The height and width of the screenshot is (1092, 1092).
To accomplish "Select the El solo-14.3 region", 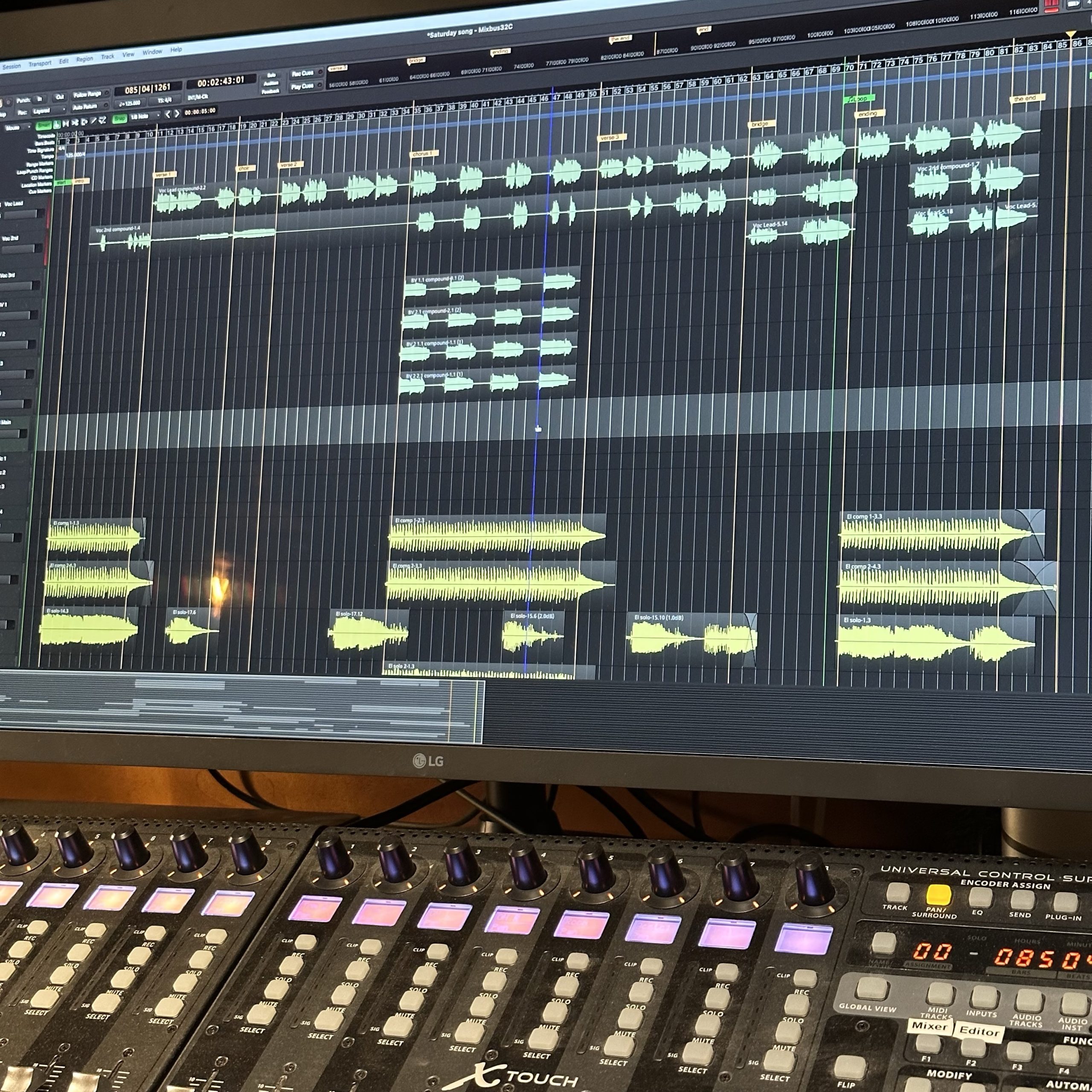I will [89, 627].
